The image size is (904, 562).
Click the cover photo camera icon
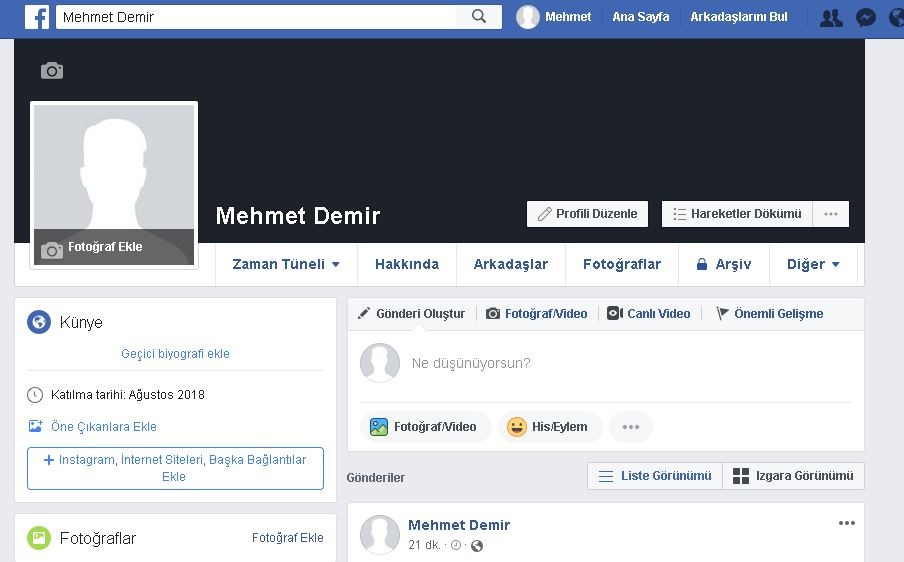point(52,70)
